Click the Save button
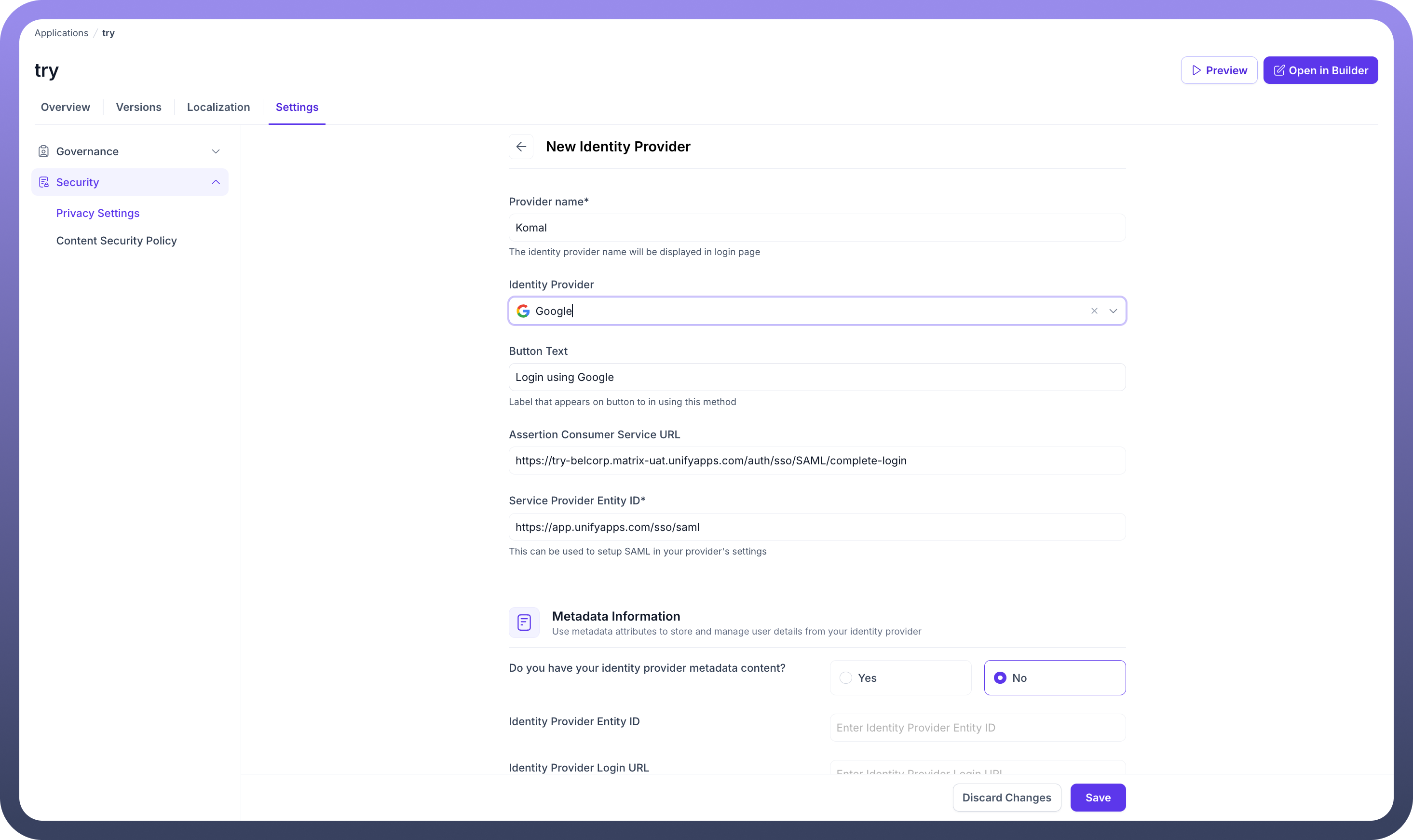 tap(1097, 797)
